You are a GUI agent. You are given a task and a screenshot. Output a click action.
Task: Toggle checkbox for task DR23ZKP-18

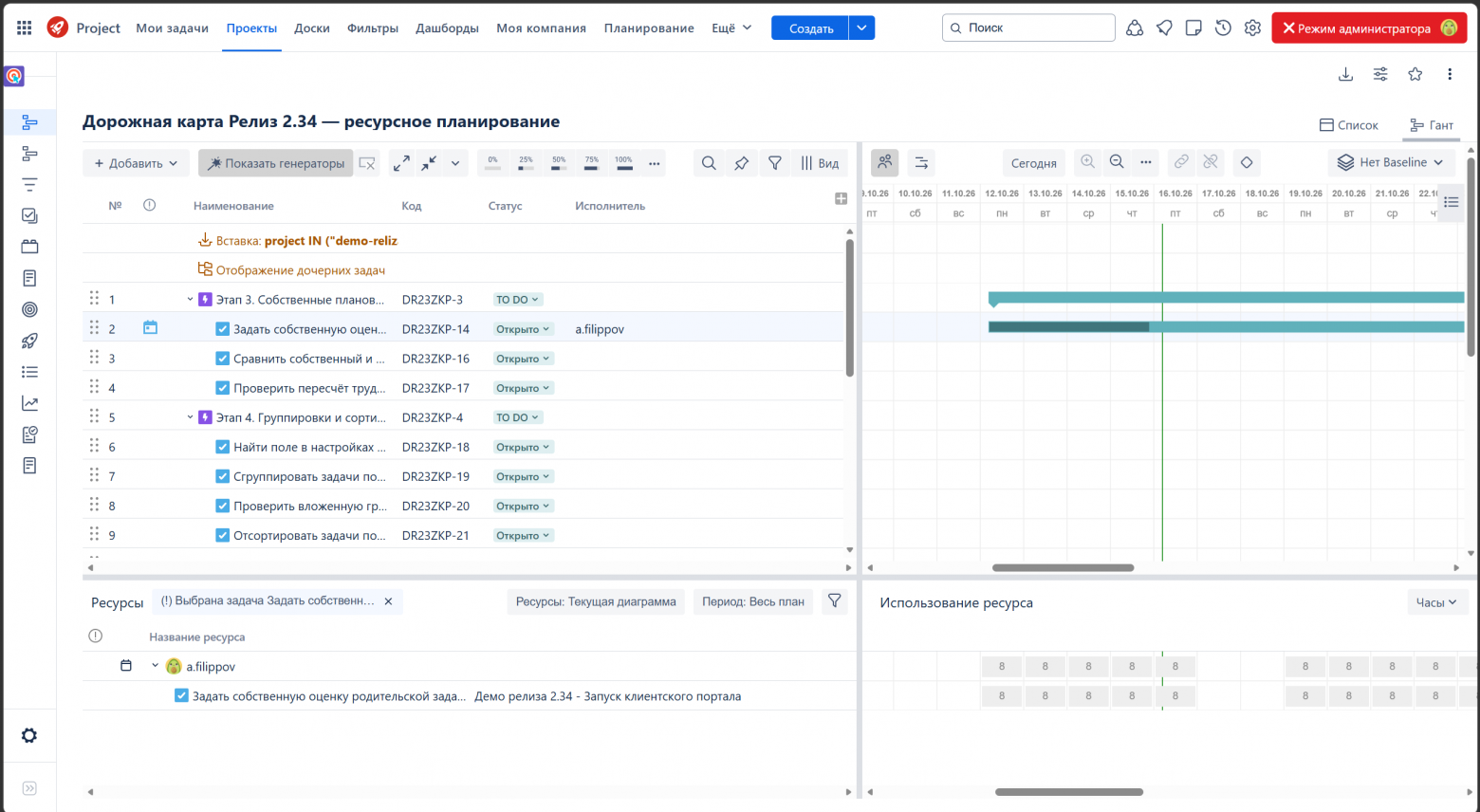point(222,447)
